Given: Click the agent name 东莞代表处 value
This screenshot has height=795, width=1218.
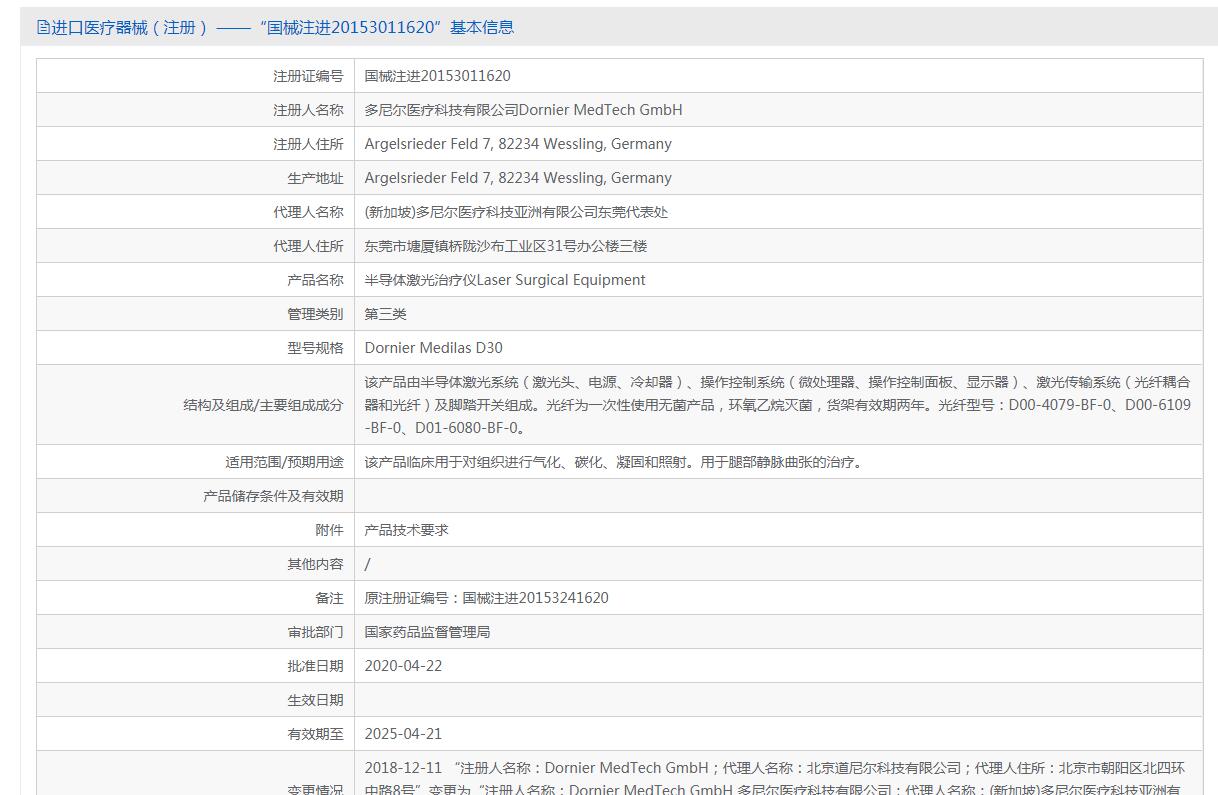Looking at the screenshot, I should 516,212.
